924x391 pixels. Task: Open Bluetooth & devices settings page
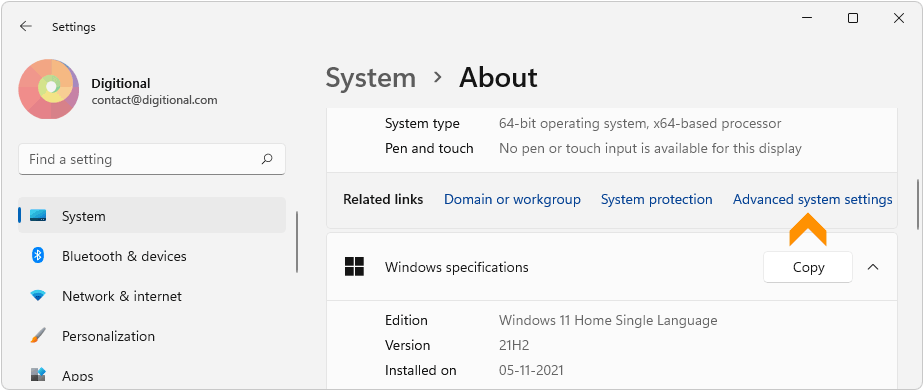click(124, 256)
